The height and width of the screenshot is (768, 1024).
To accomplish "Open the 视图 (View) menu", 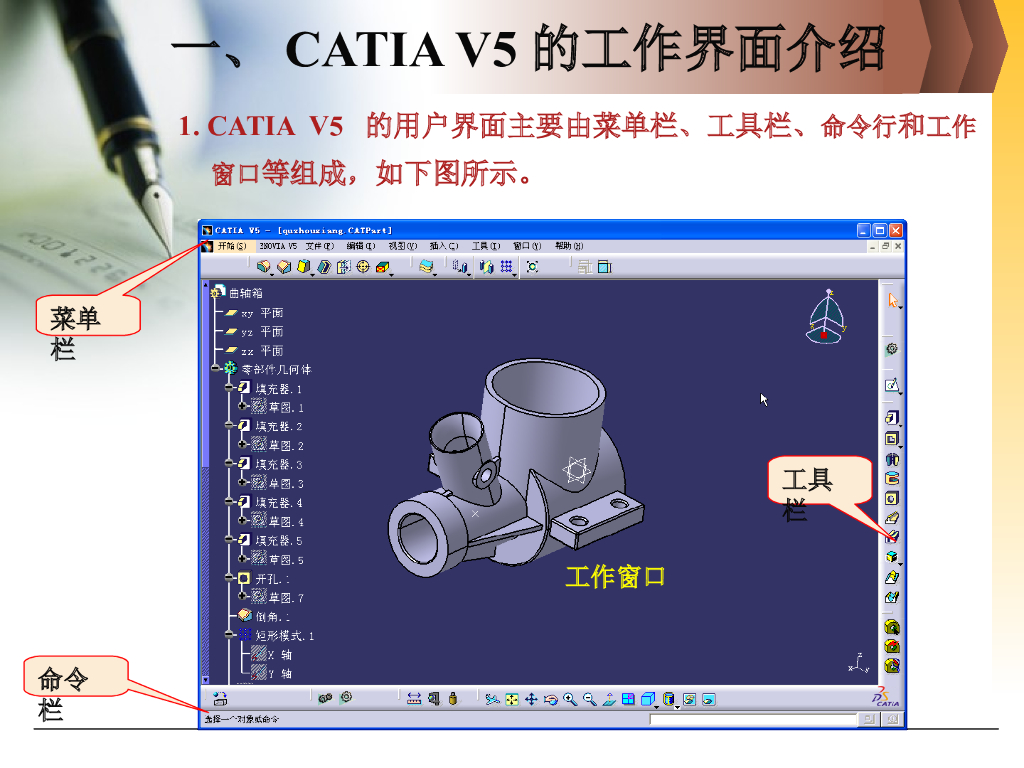I will [402, 246].
